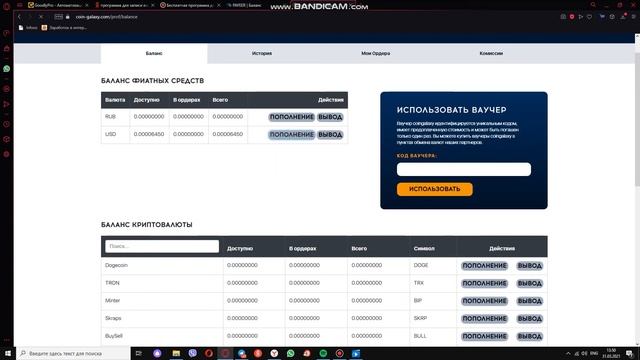The height and width of the screenshot is (360, 640).
Task: Click ВЫВОД for the RUB balance
Action: 330,117
